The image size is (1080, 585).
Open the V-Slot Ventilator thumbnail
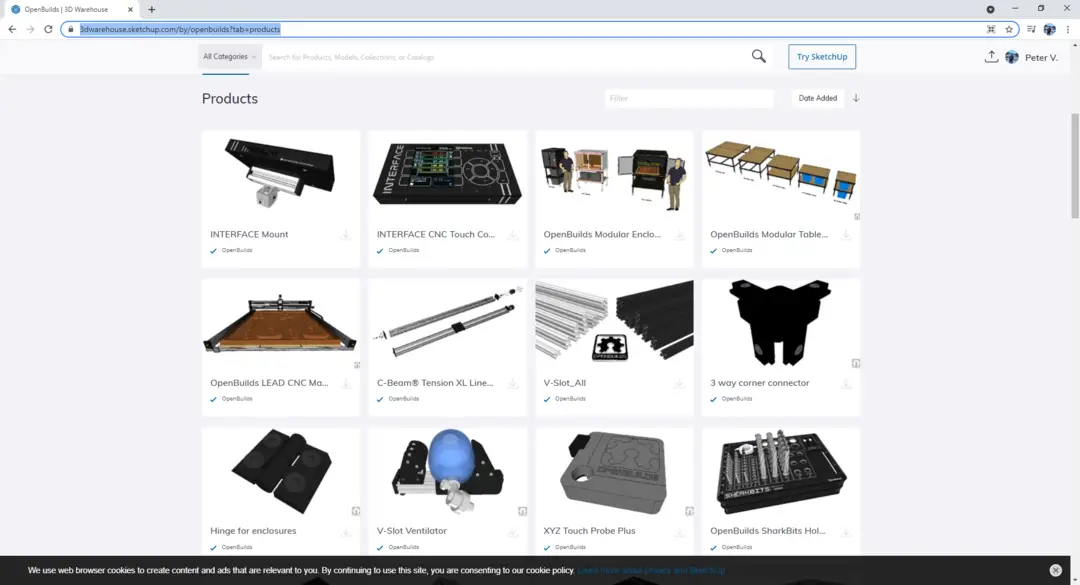coord(448,471)
